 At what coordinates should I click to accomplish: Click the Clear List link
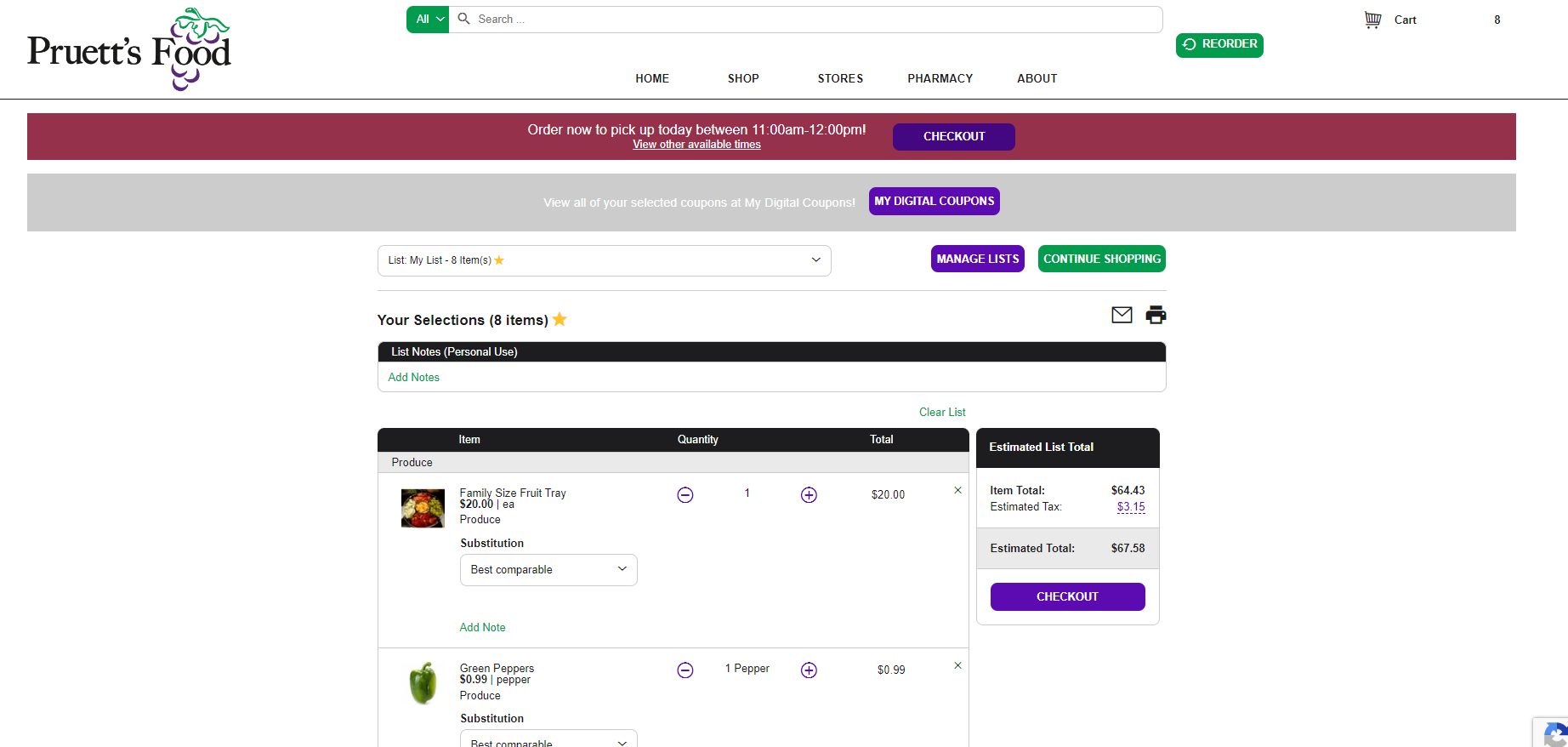click(942, 412)
